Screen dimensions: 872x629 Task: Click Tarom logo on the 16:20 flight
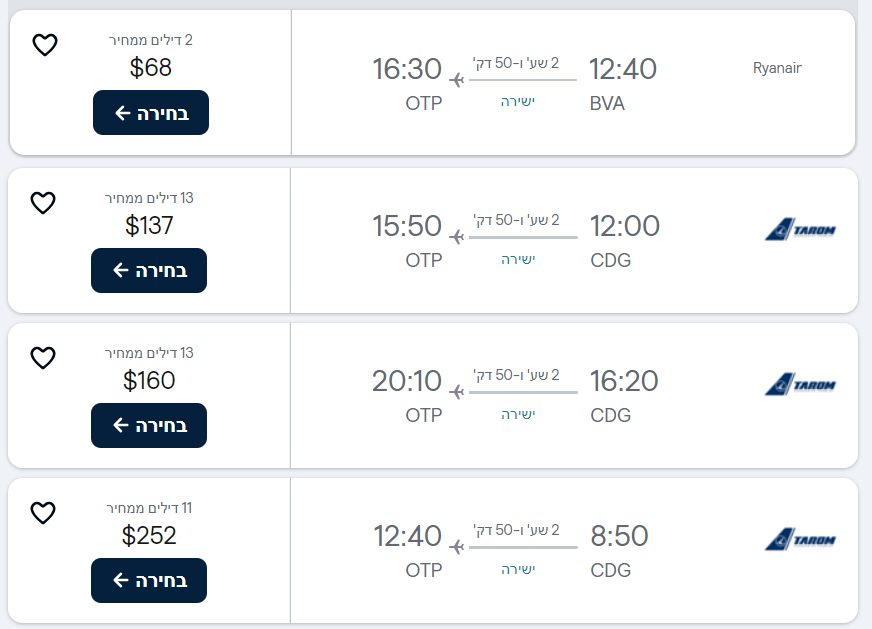tap(800, 385)
